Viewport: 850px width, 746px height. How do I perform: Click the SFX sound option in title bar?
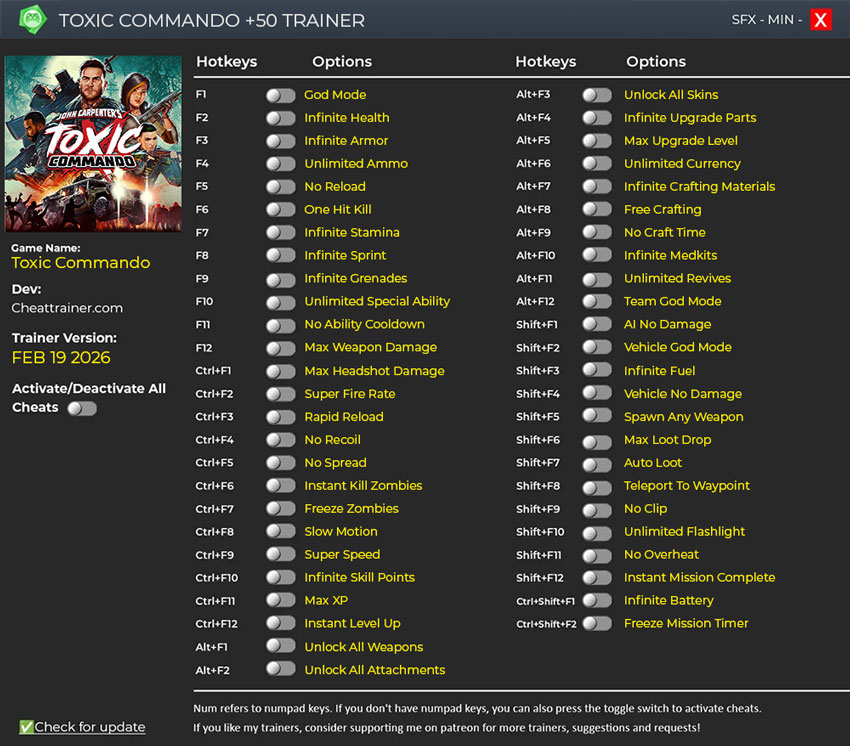point(743,20)
